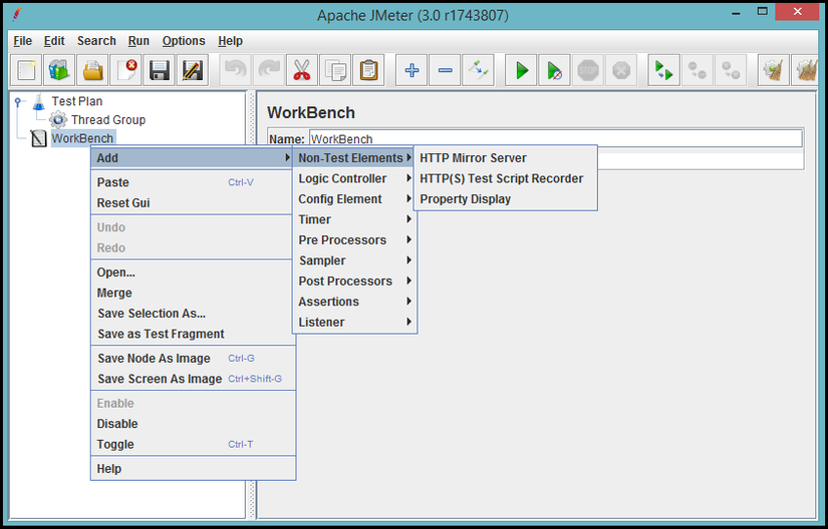Click the Start no pauses icon
The image size is (828, 529).
(x=553, y=70)
